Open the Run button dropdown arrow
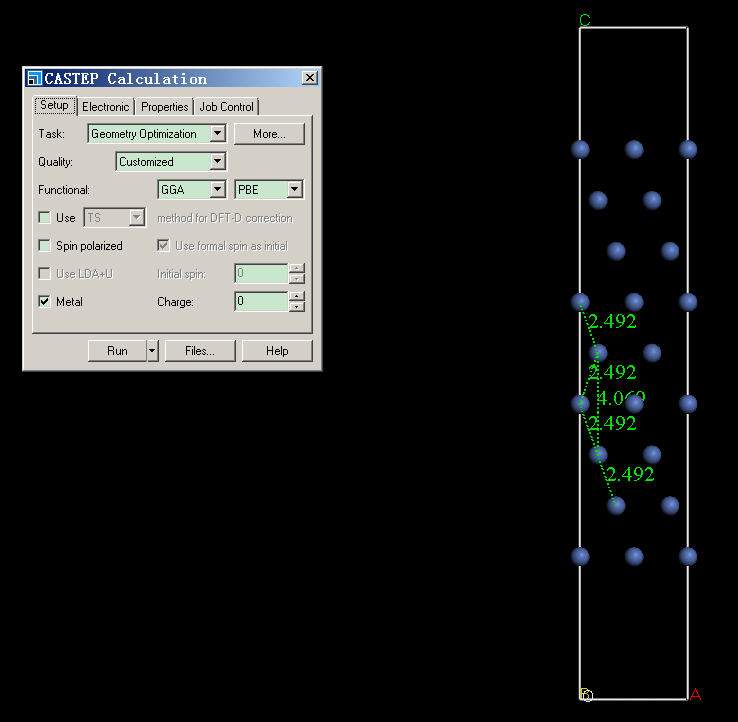Screen dimensions: 738x722 point(152,351)
